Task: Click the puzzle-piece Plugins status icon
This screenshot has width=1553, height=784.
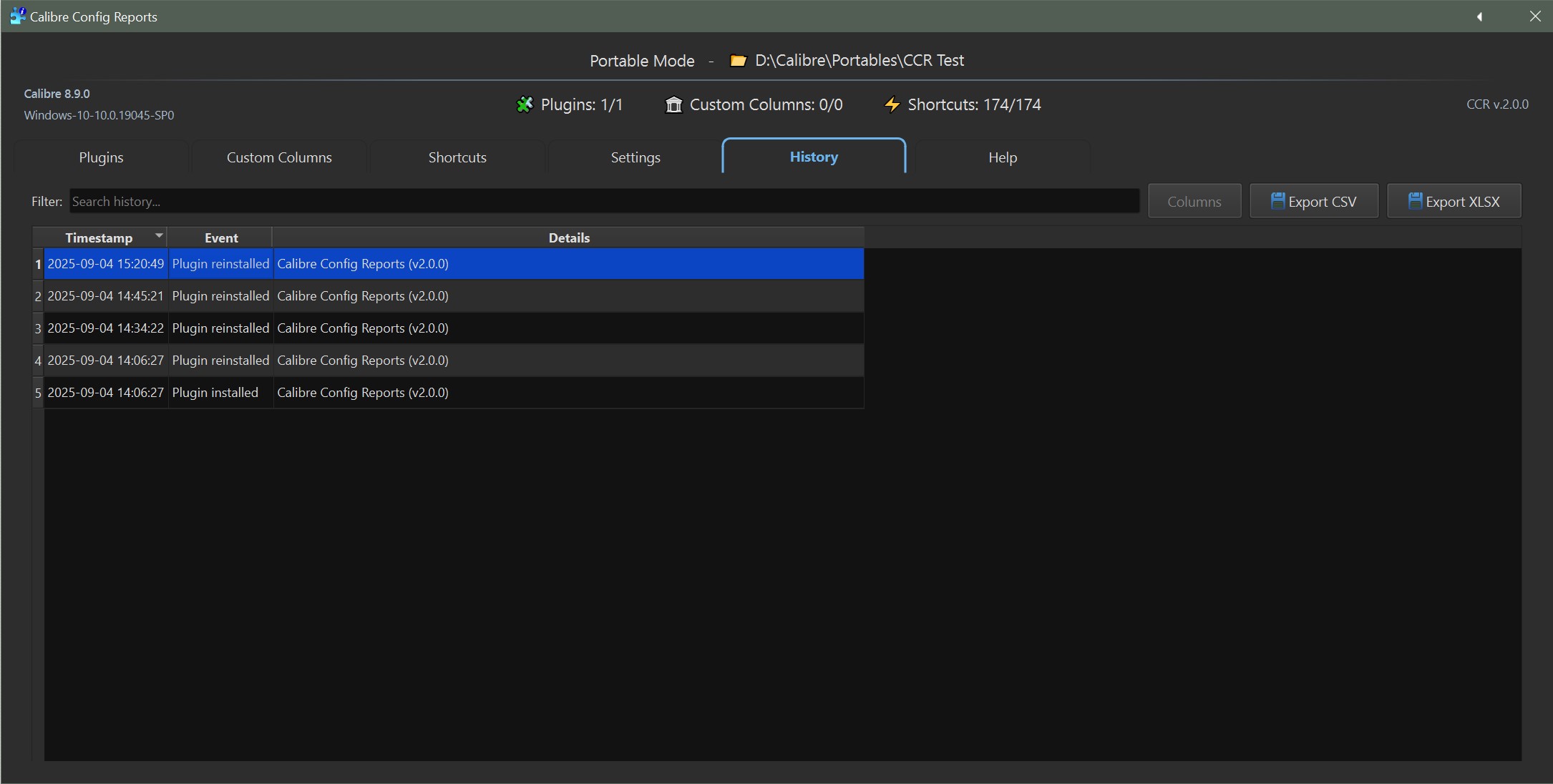Action: 525,104
